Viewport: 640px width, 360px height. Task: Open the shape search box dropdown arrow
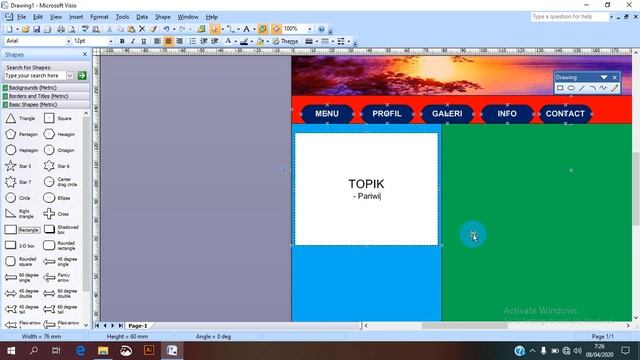(x=70, y=76)
